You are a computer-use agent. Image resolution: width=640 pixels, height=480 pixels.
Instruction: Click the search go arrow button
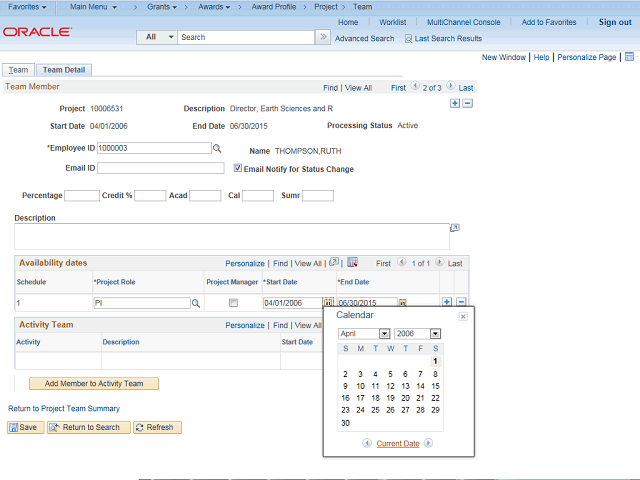pos(322,37)
